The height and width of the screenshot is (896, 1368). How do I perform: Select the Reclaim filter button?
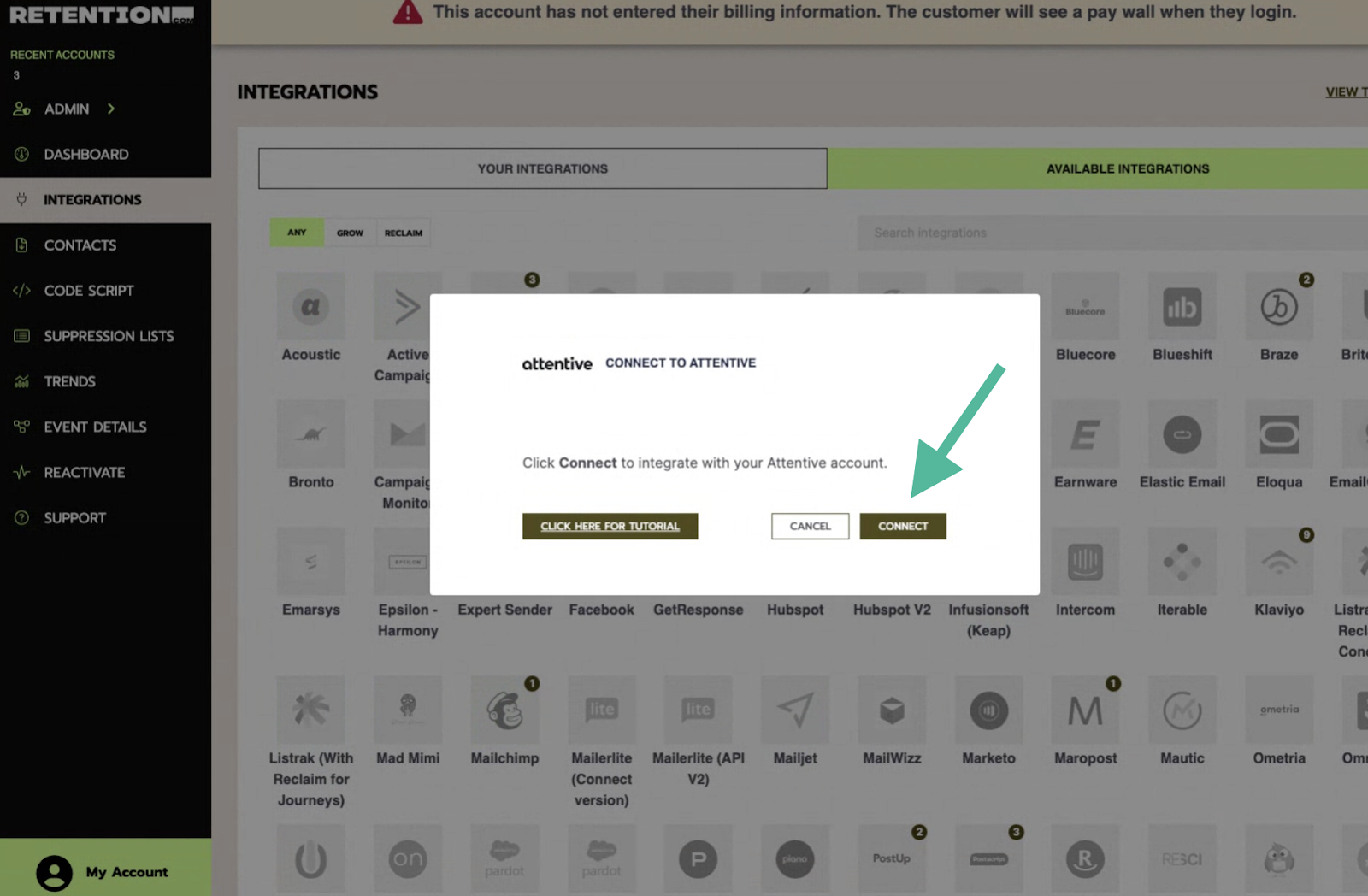(403, 233)
